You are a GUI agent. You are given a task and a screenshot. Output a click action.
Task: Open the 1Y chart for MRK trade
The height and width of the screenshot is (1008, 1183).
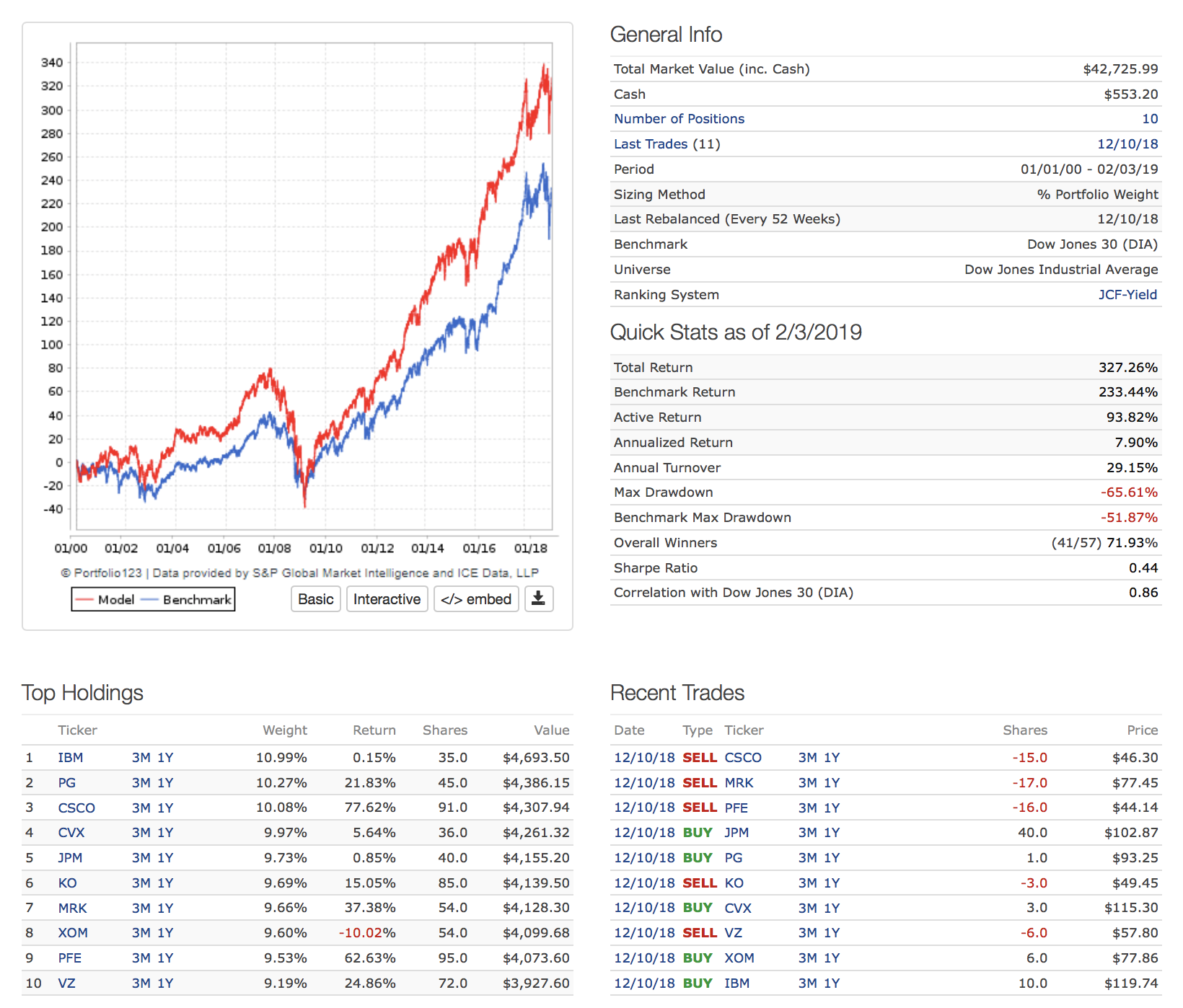tap(832, 783)
